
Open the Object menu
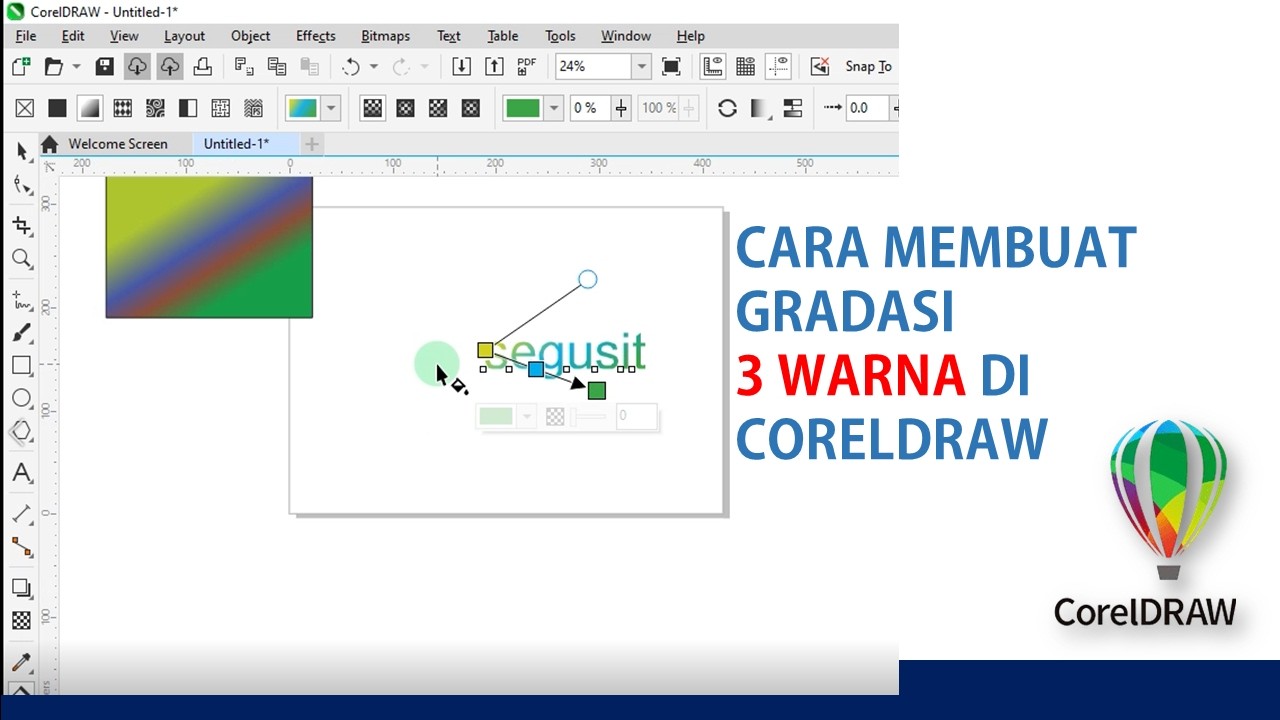click(x=250, y=36)
